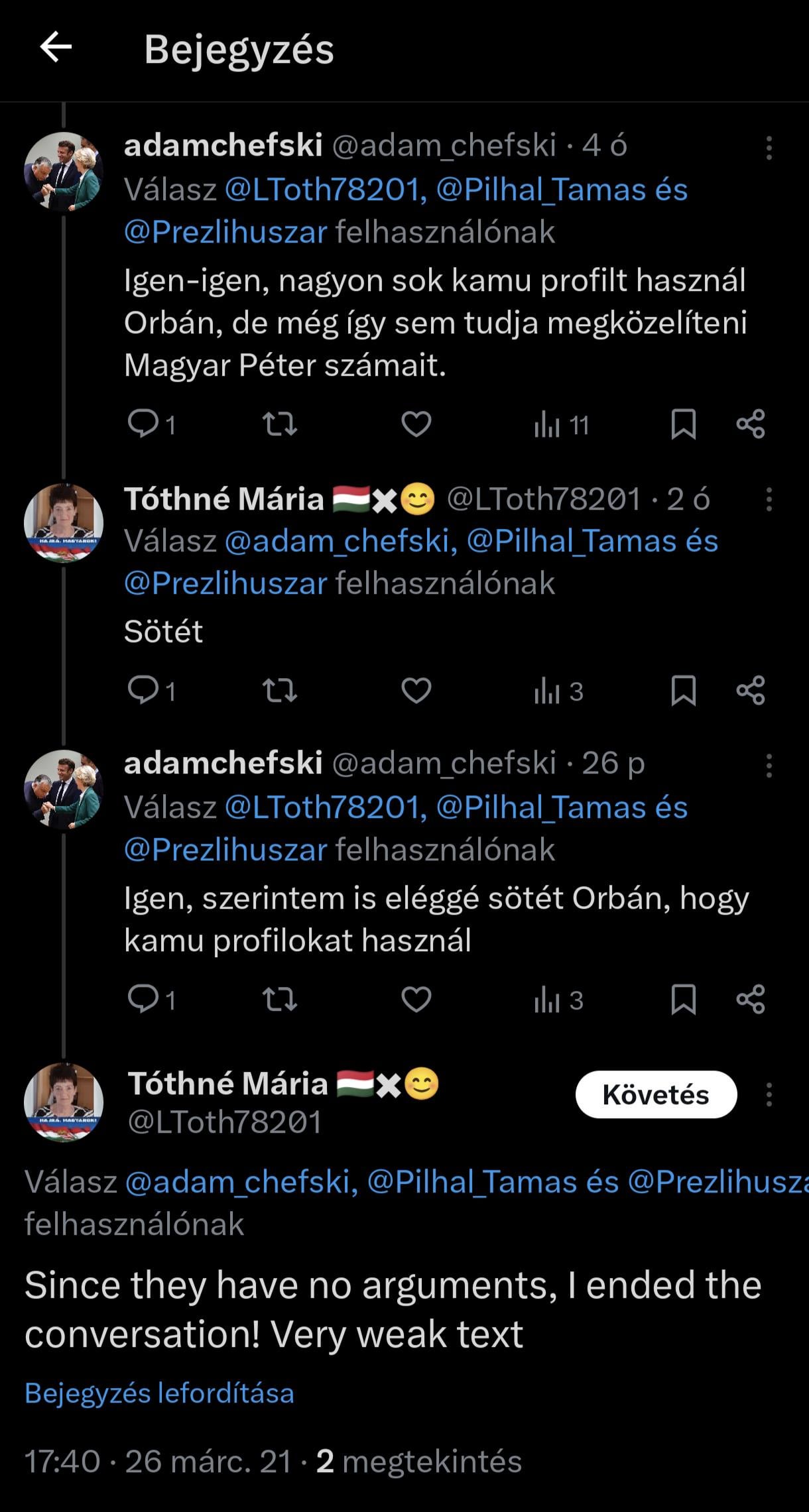Open more options on adamchefski's 4 ó reply

point(769,148)
